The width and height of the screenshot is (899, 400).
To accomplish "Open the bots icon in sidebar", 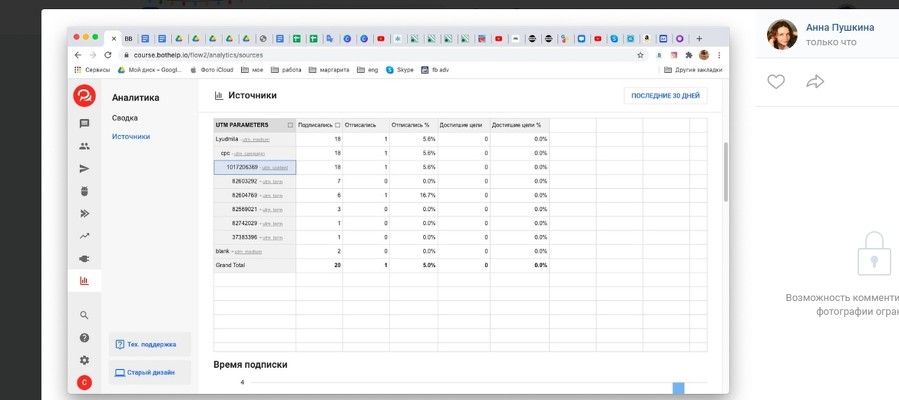I will click(x=84, y=191).
